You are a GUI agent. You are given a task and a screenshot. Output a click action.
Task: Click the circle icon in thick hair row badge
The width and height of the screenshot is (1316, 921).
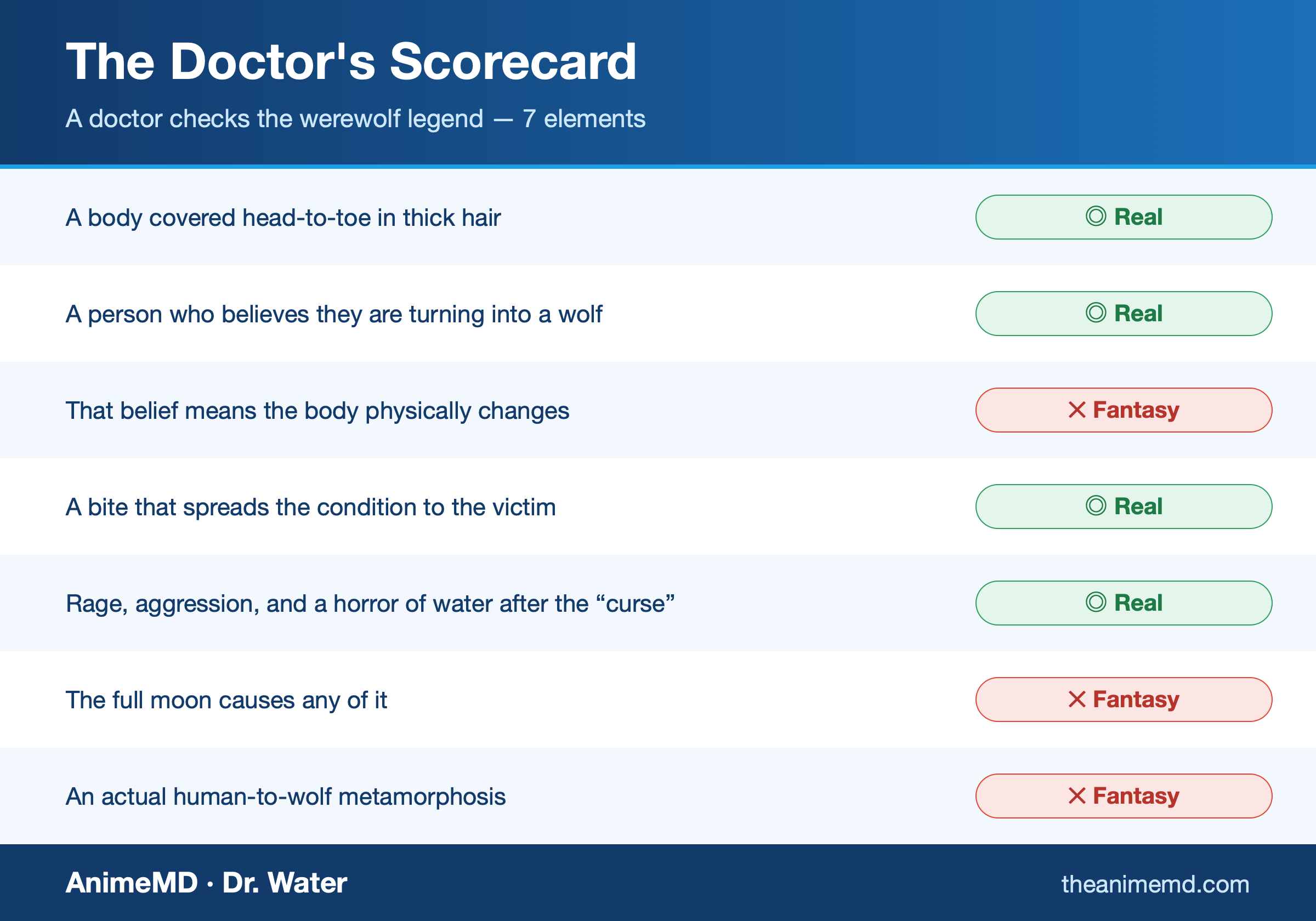[1096, 217]
